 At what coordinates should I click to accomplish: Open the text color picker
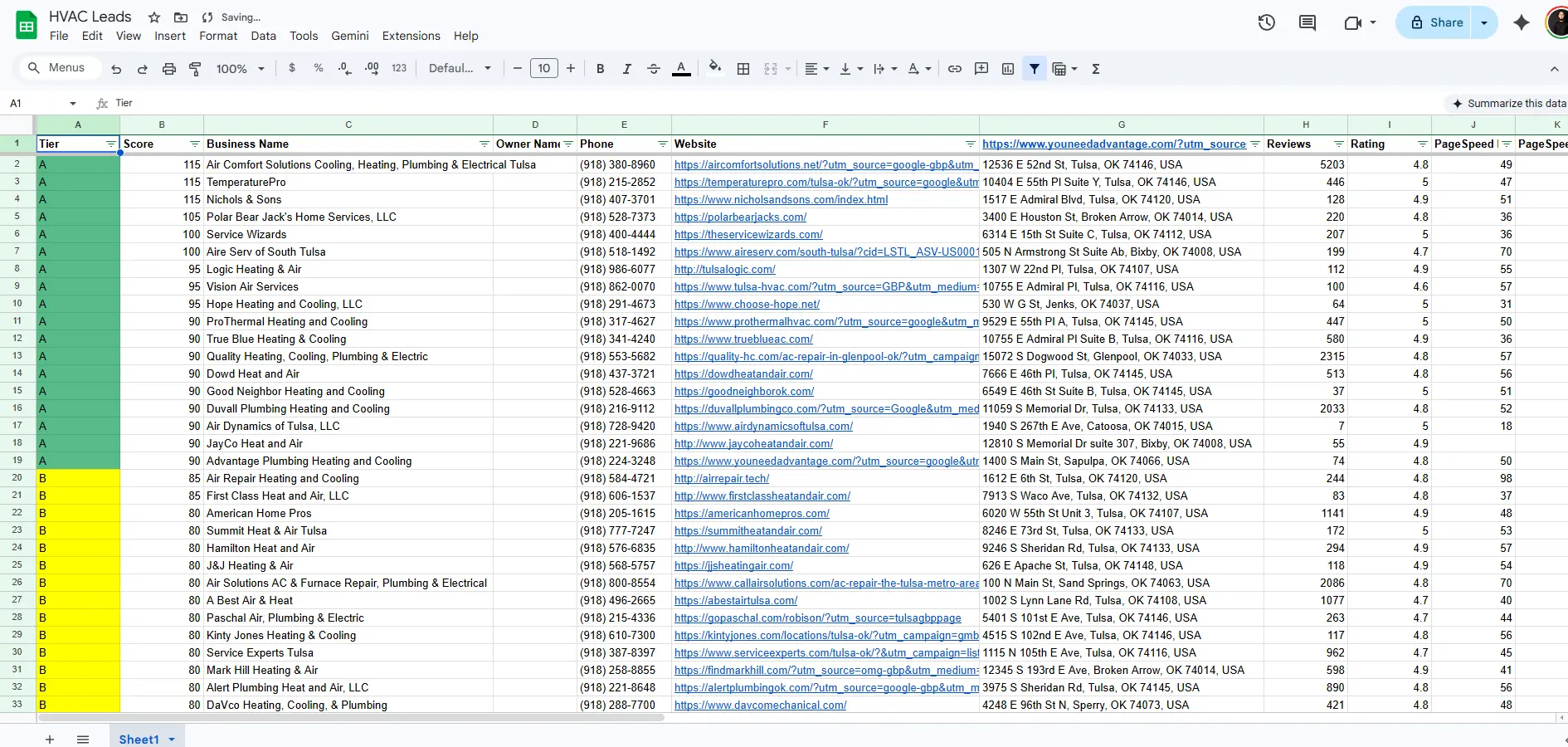coord(681,69)
